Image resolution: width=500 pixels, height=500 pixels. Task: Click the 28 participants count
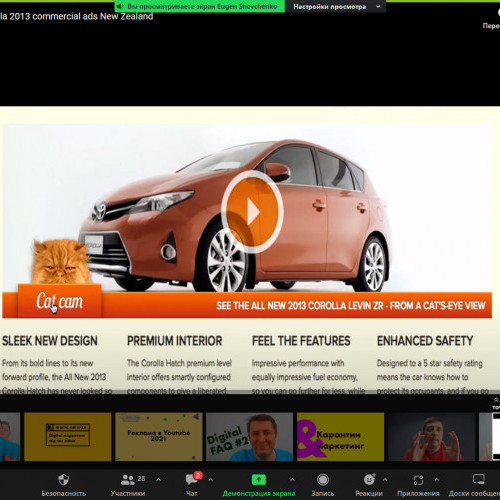[x=141, y=478]
